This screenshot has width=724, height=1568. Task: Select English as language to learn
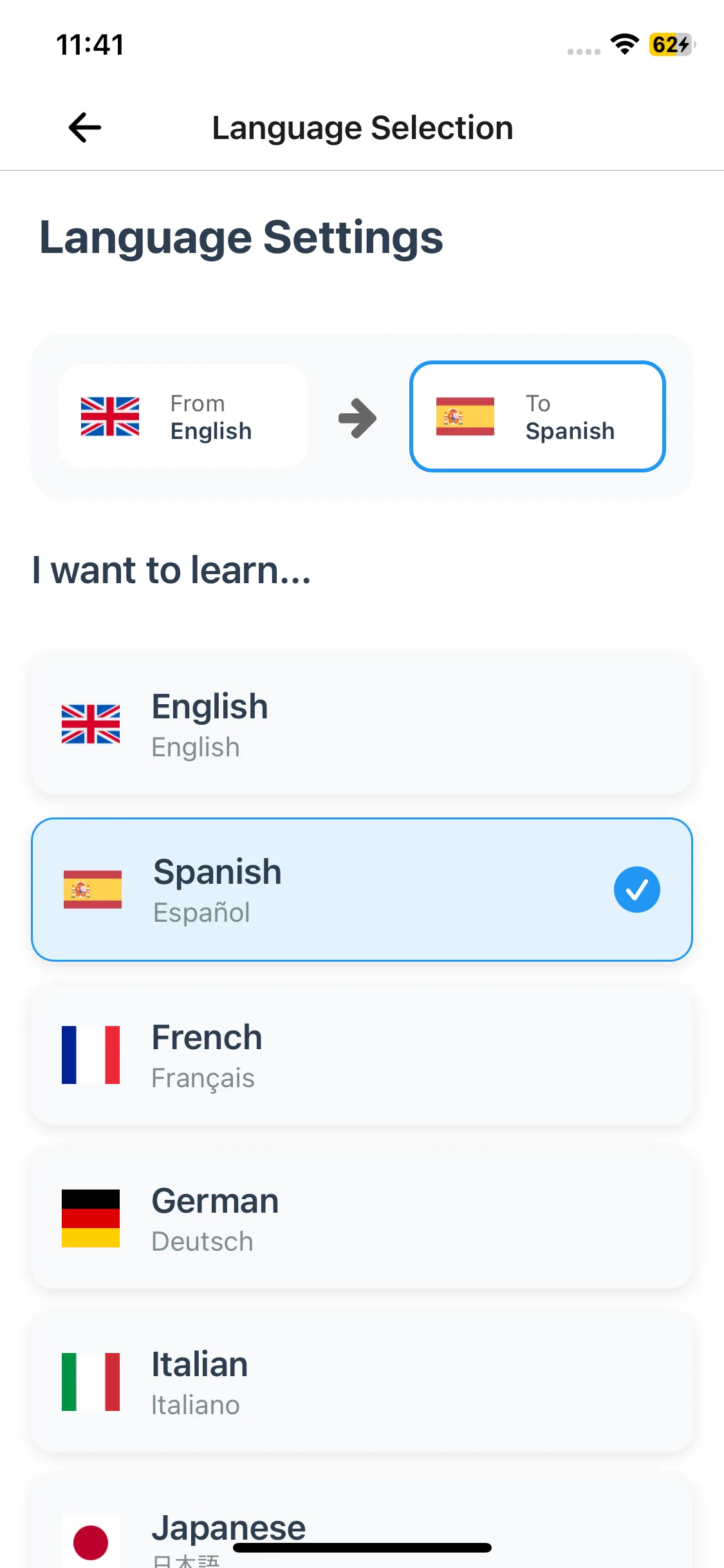coord(362,725)
